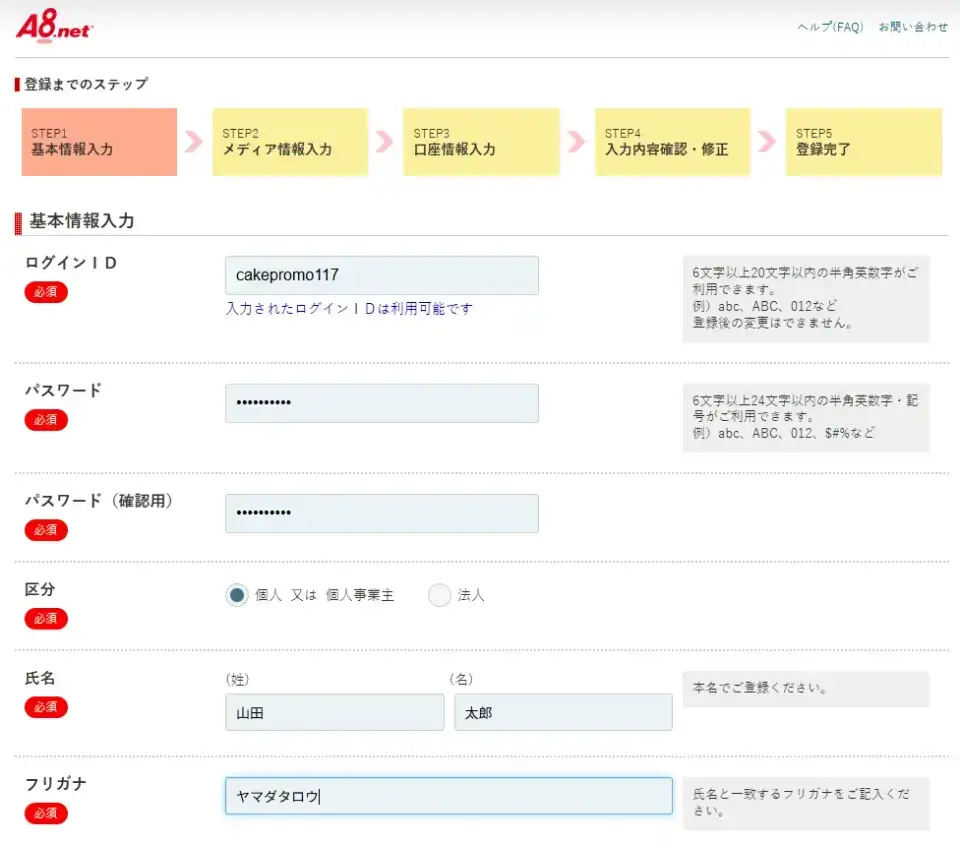
Task: Open the ヘルプ(FAQ) link
Action: (x=829, y=27)
